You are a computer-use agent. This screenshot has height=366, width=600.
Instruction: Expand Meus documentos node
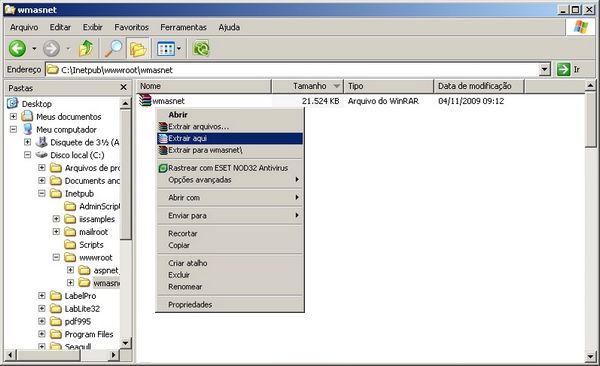click(13, 116)
